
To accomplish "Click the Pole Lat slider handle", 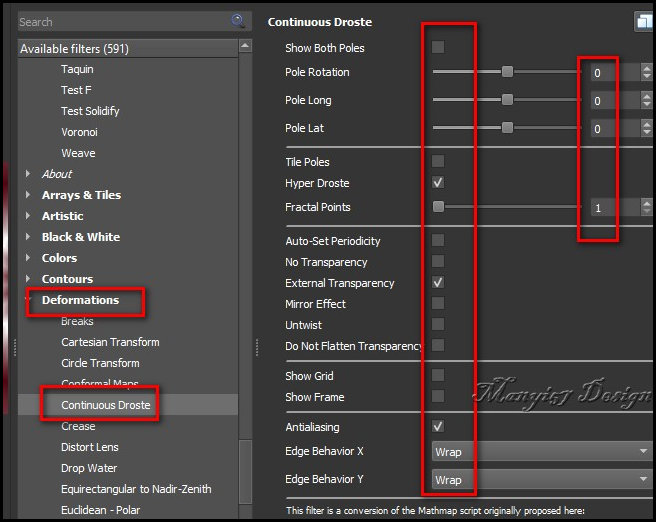I will tap(507, 128).
